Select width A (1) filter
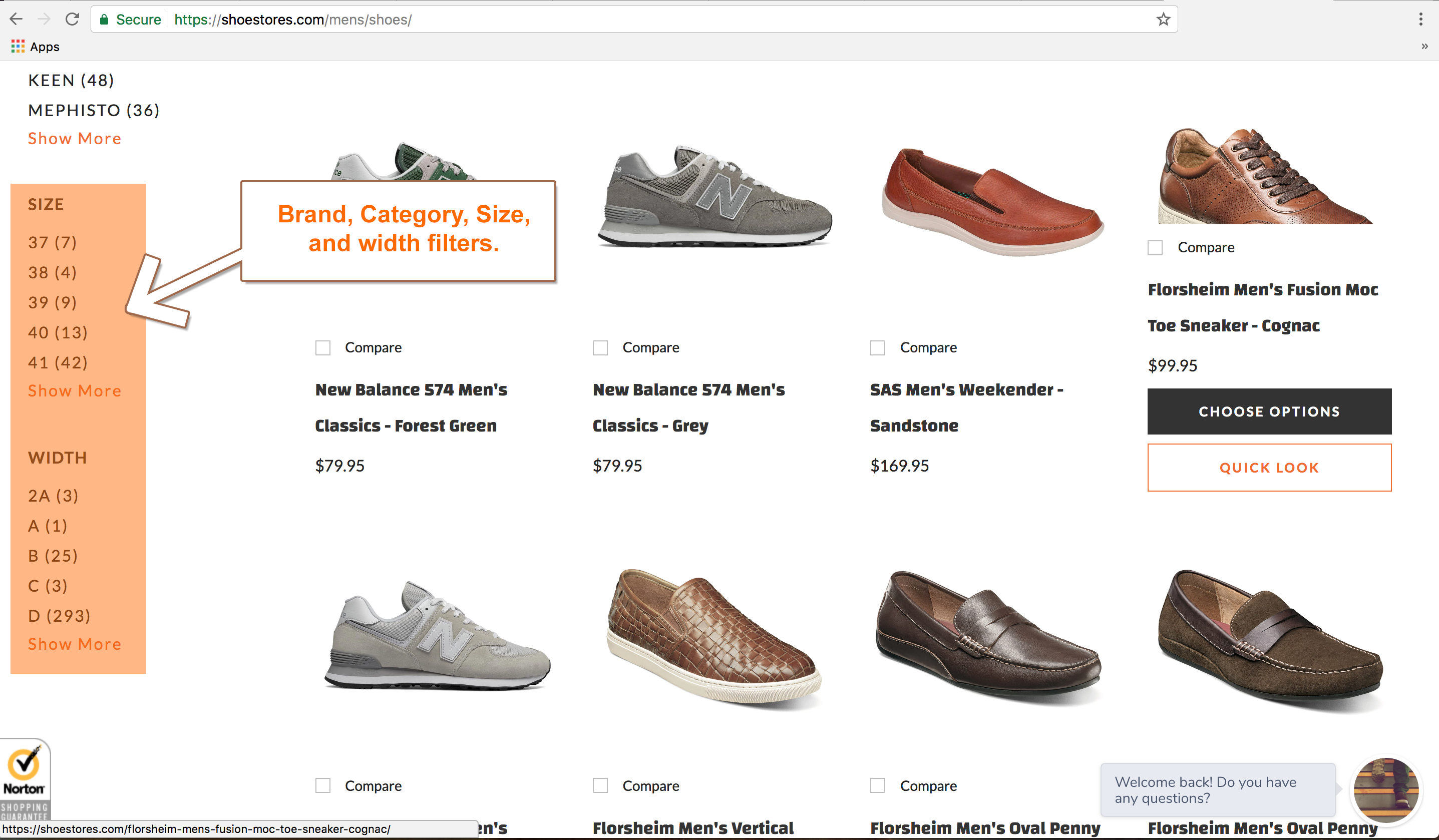1439x840 pixels. [x=48, y=526]
